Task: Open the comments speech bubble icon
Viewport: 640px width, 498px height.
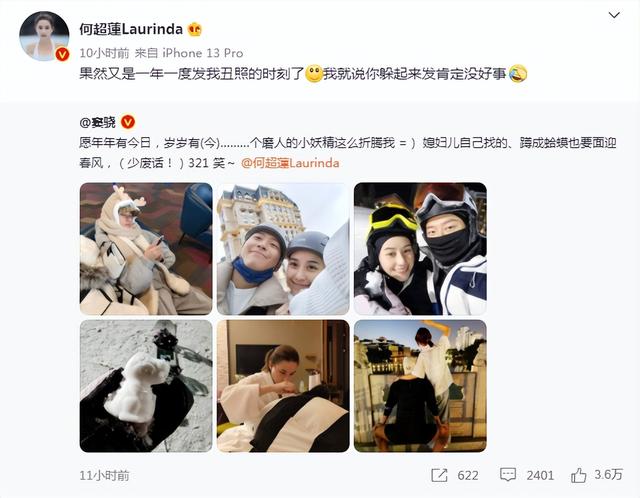Action: click(508, 475)
